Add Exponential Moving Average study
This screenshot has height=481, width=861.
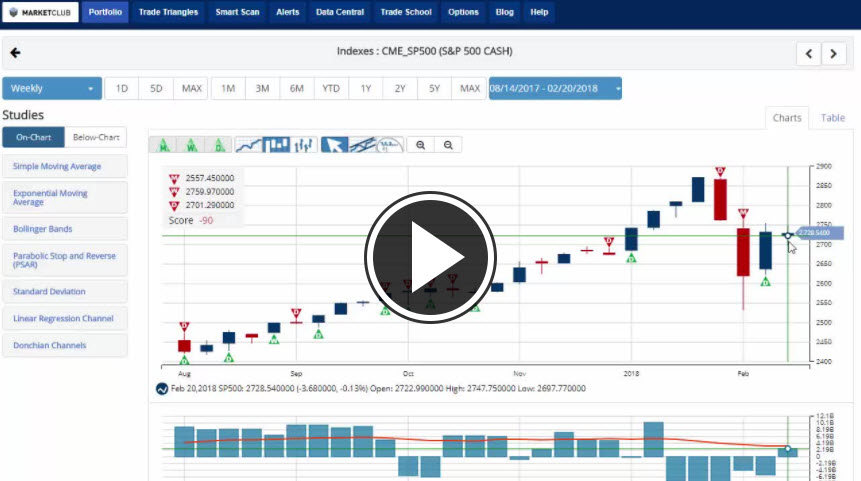65,198
